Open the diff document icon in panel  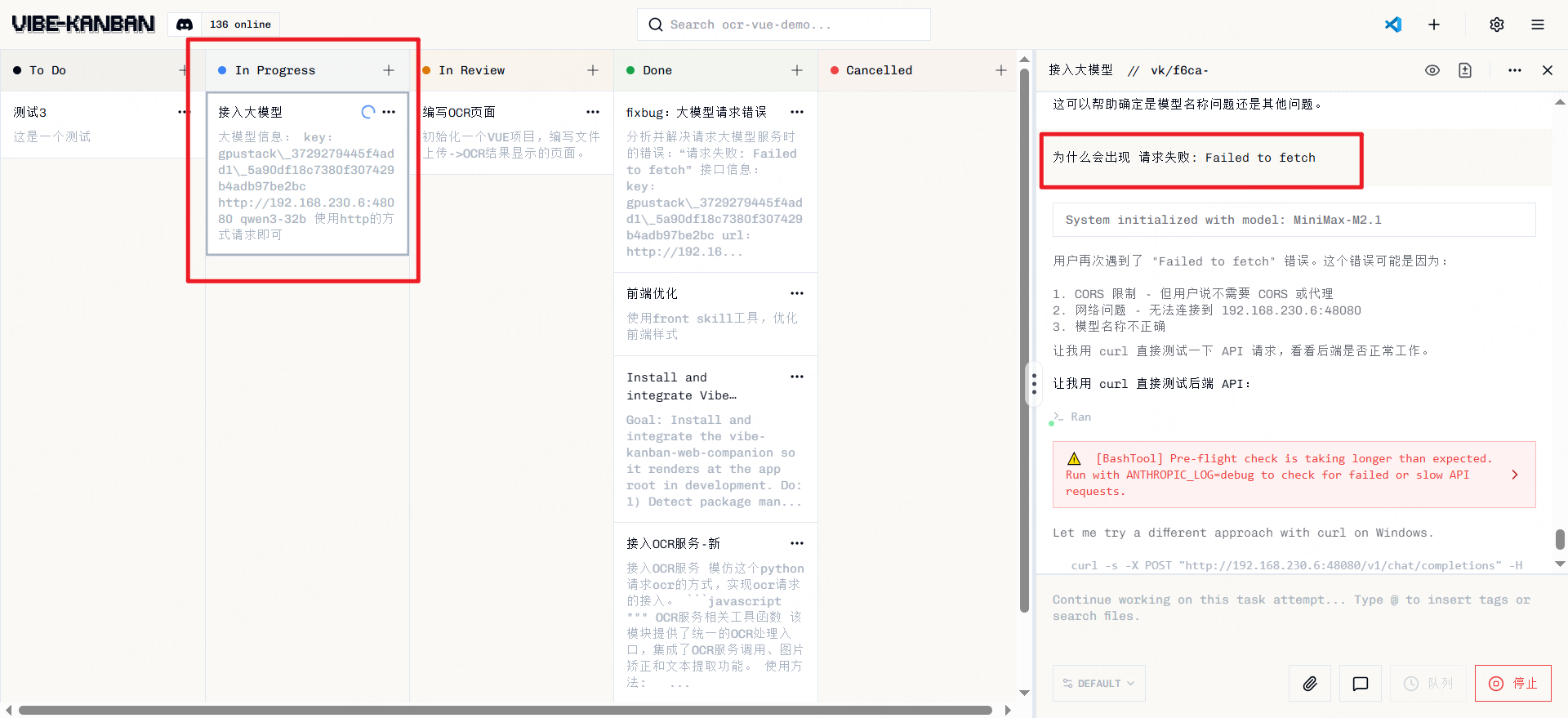coord(1465,70)
